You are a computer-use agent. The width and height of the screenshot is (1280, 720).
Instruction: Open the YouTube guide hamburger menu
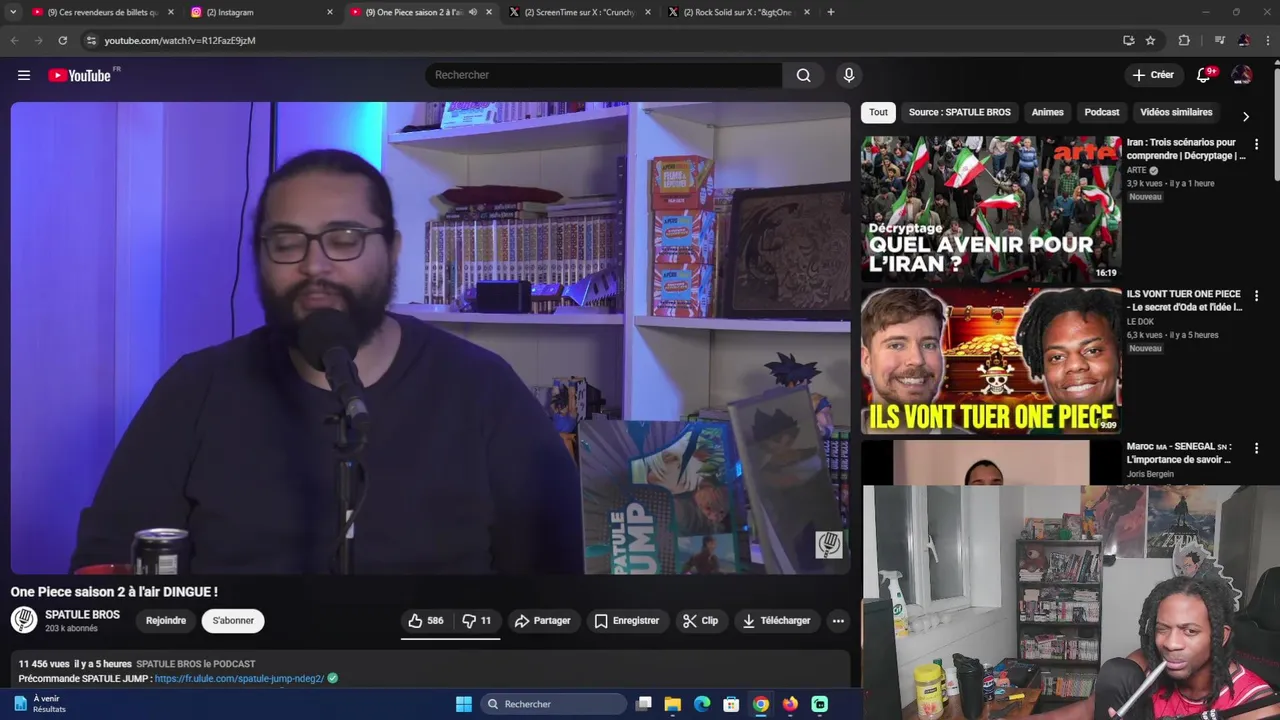pyautogui.click(x=24, y=75)
